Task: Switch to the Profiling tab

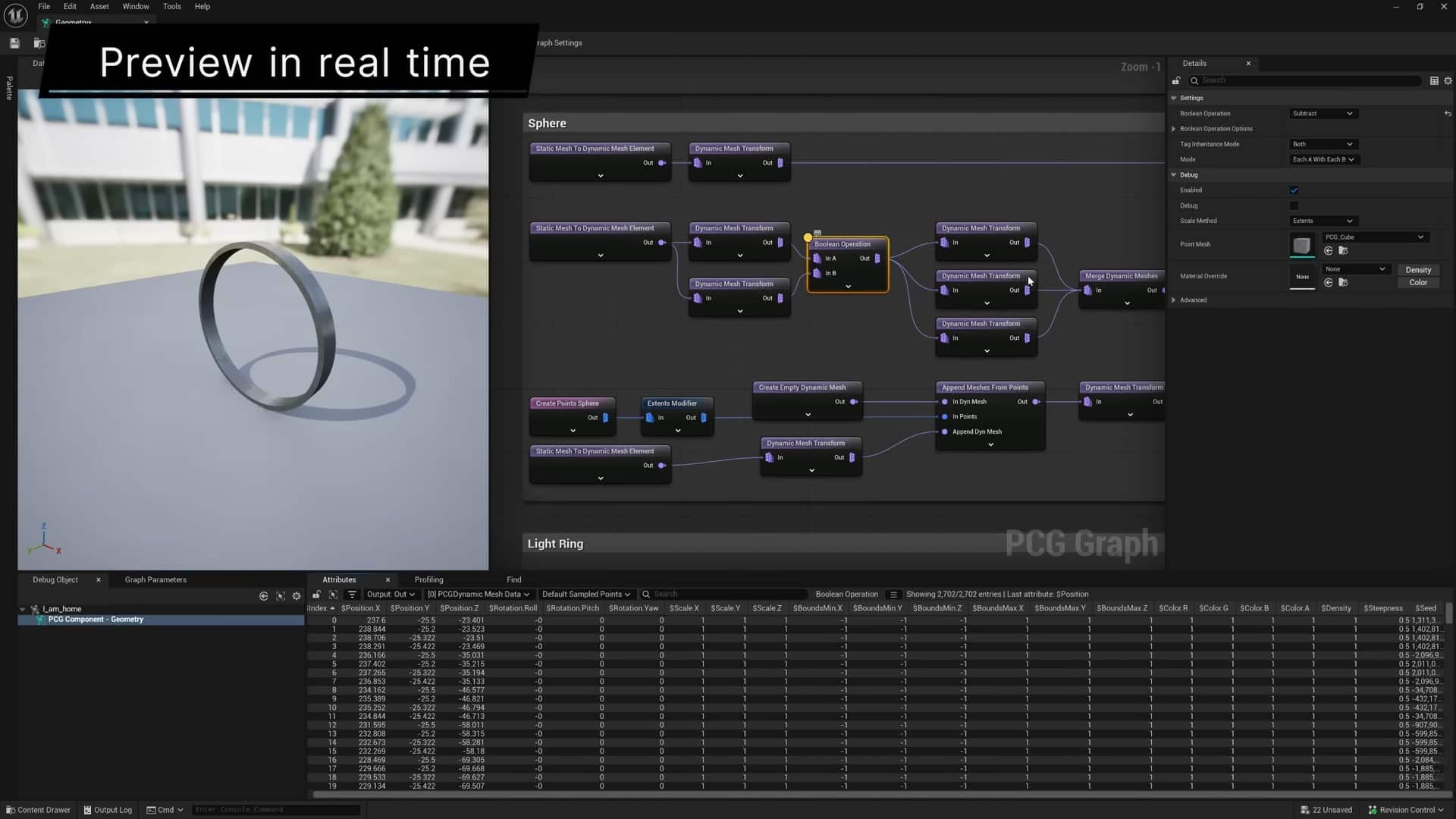Action: point(428,579)
